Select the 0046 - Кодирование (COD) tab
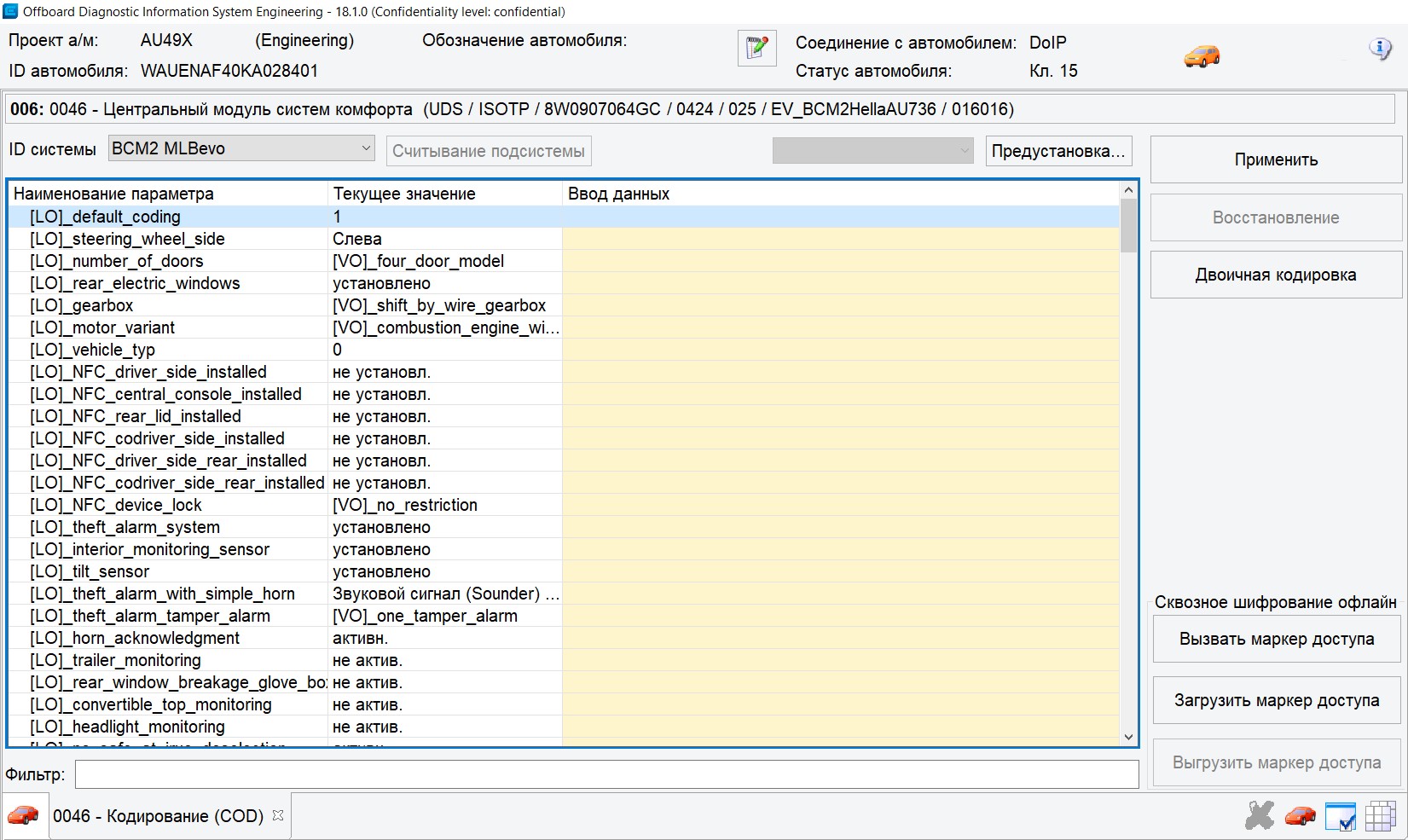Viewport: 1408px width, 840px height. (158, 816)
